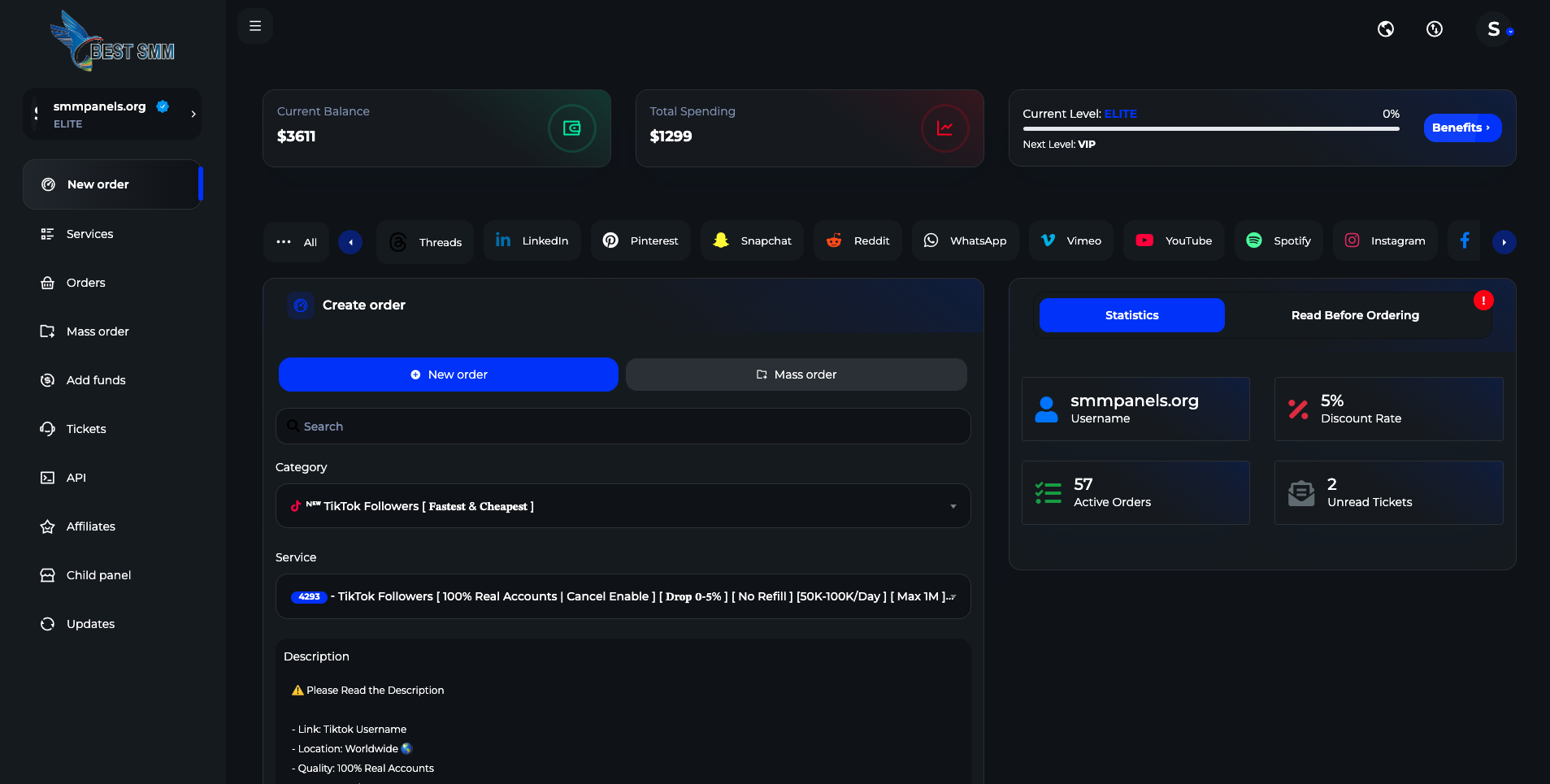1550x784 pixels.
Task: Click the service Search field
Action: (x=623, y=427)
